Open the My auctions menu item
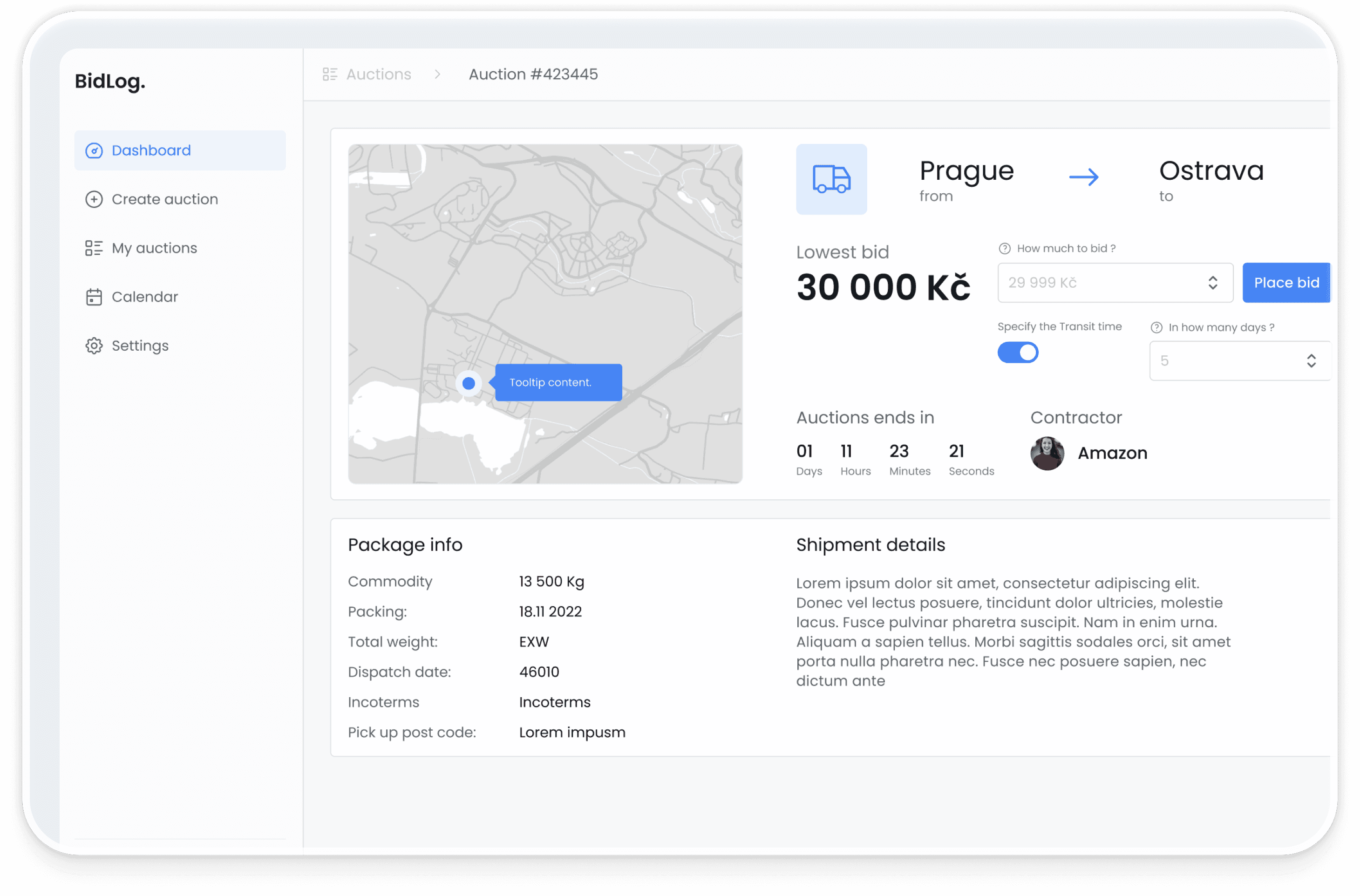 154,248
